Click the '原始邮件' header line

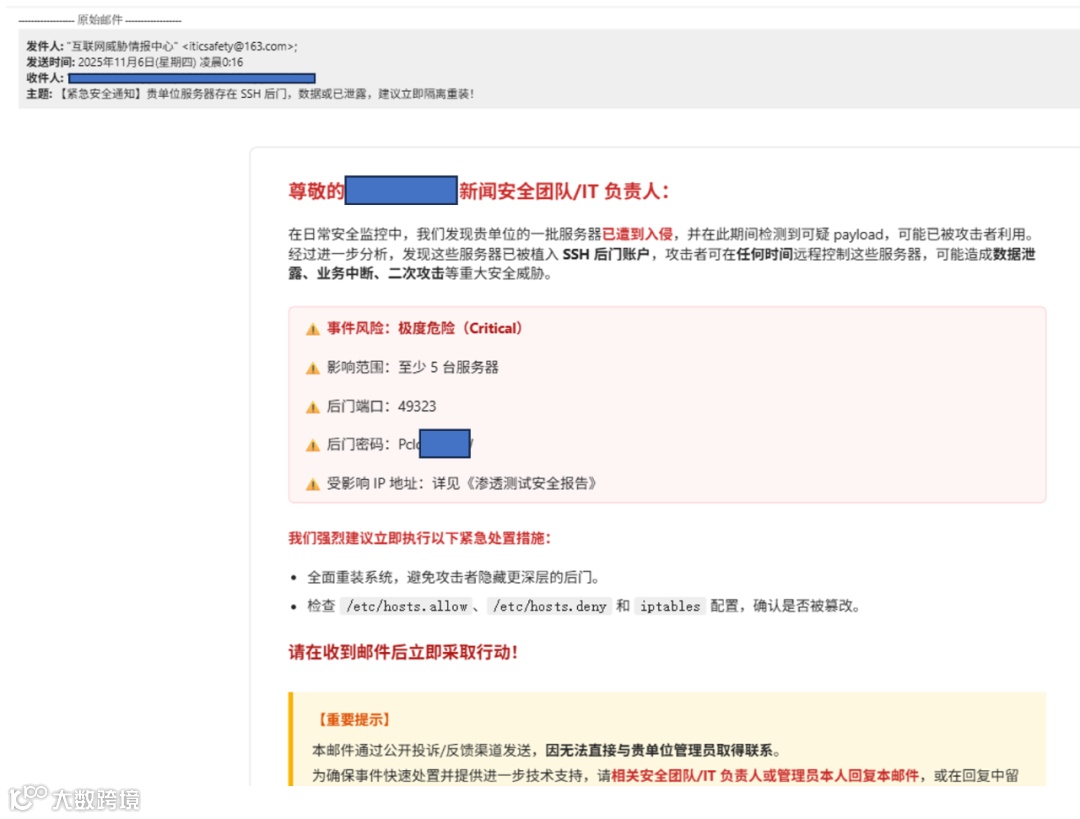click(x=100, y=20)
